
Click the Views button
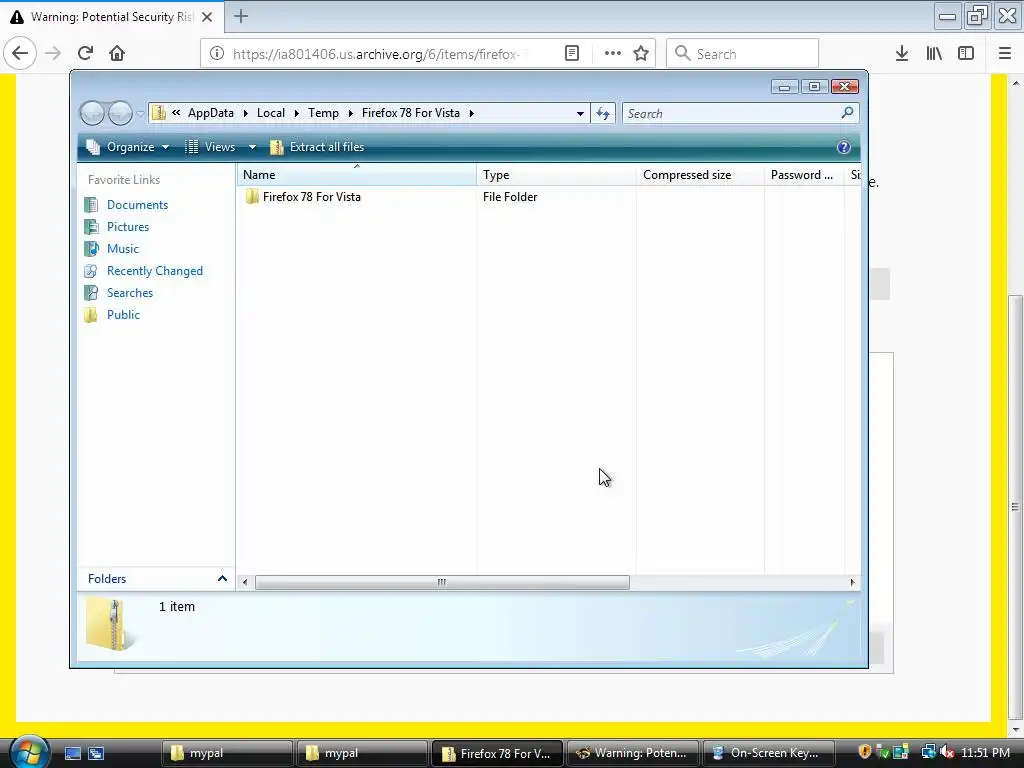[210, 147]
